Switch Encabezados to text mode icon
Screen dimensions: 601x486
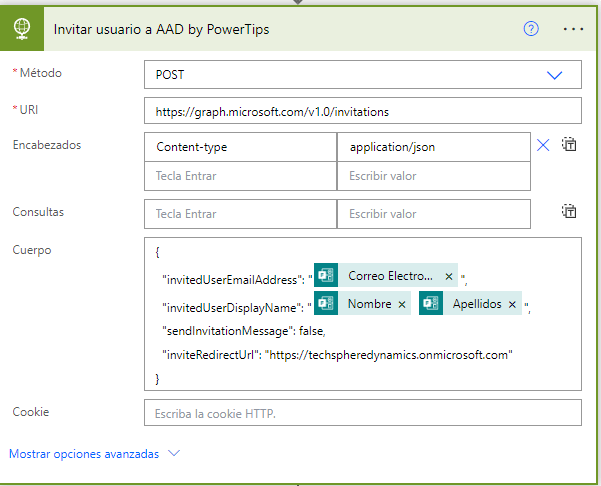pos(569,145)
